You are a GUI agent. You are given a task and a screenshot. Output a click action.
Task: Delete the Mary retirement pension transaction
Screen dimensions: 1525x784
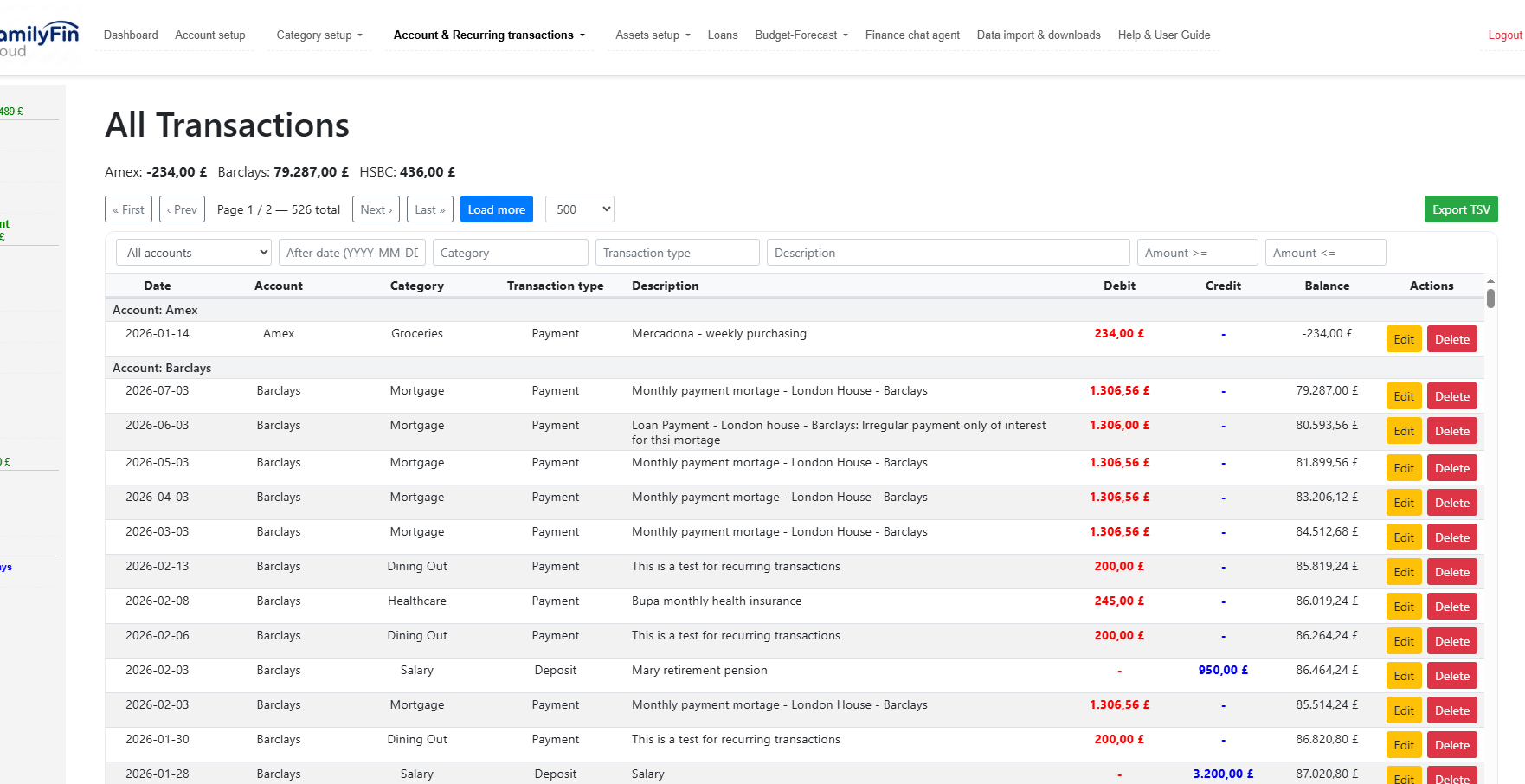click(x=1452, y=676)
